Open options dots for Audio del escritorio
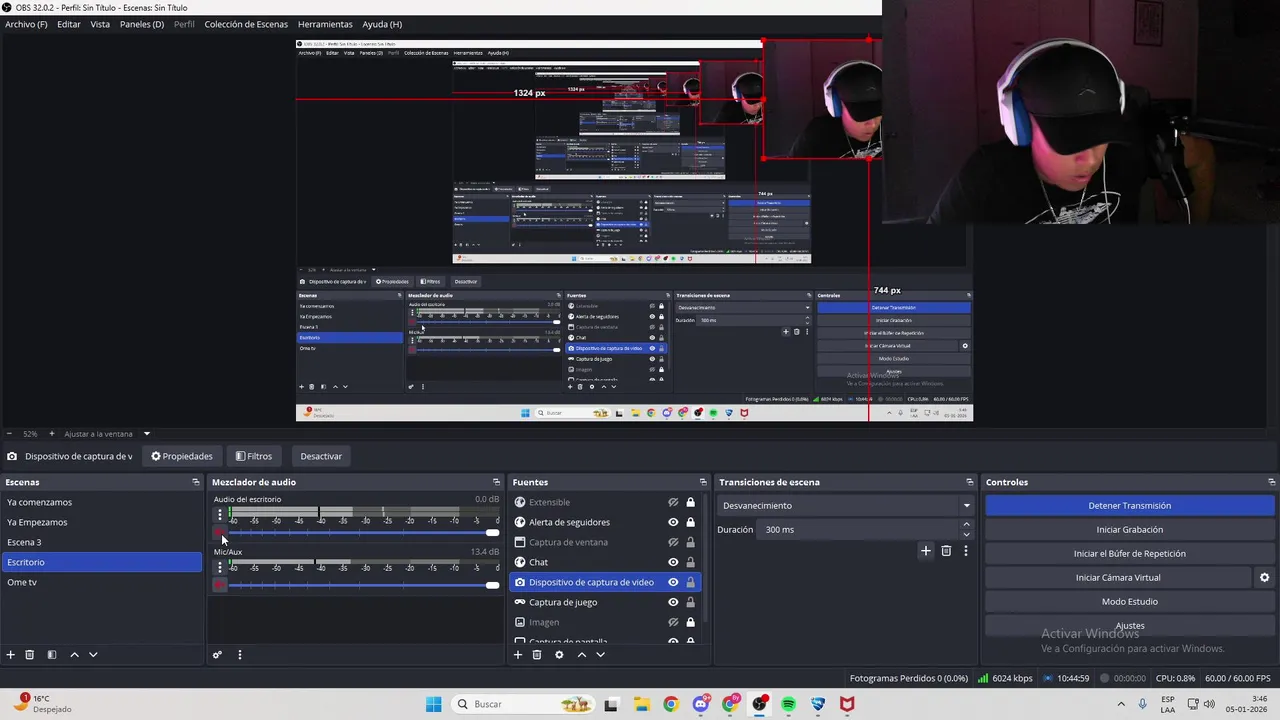The width and height of the screenshot is (1280, 720). (x=220, y=516)
